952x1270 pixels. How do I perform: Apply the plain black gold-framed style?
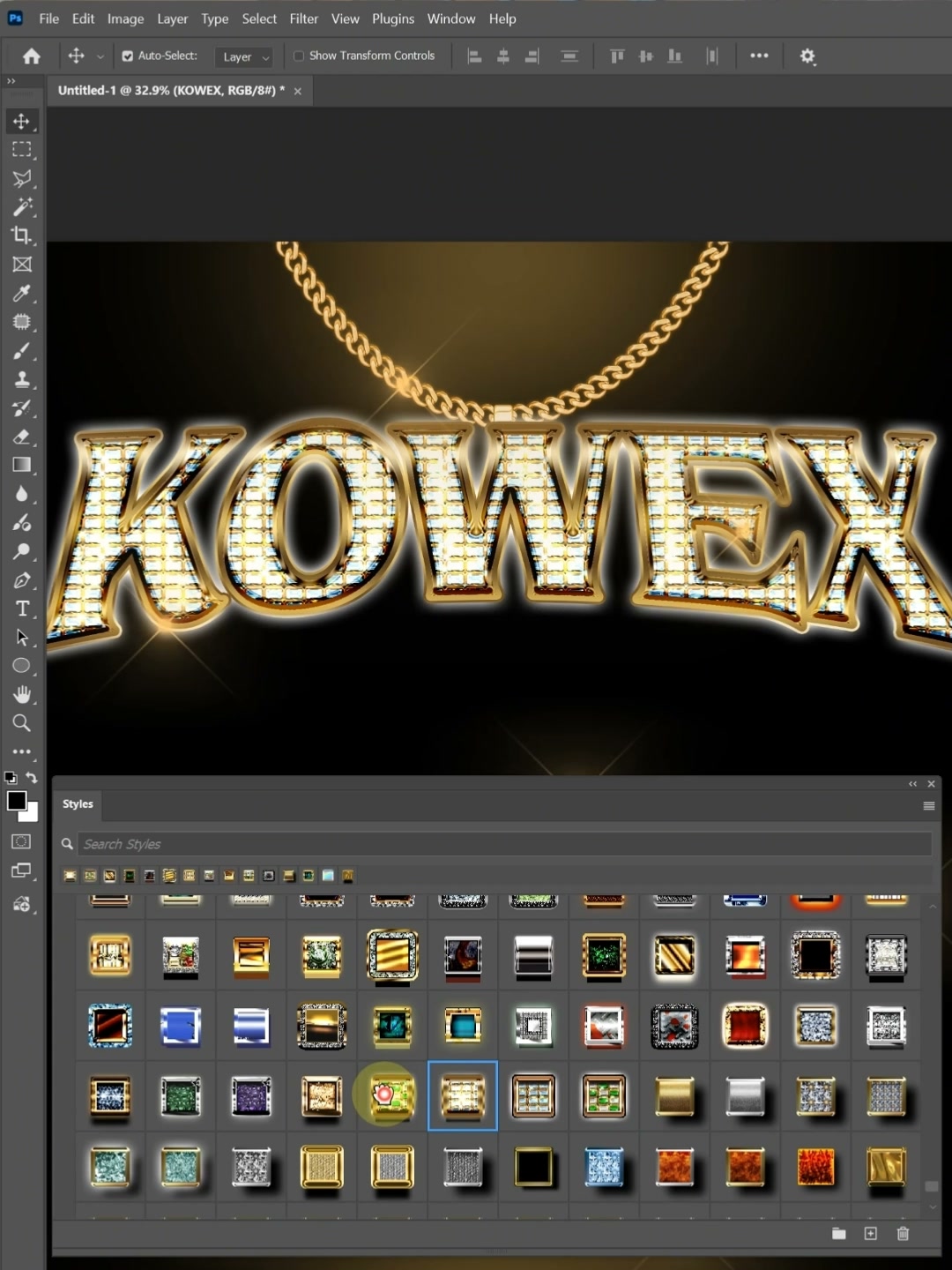533,1167
